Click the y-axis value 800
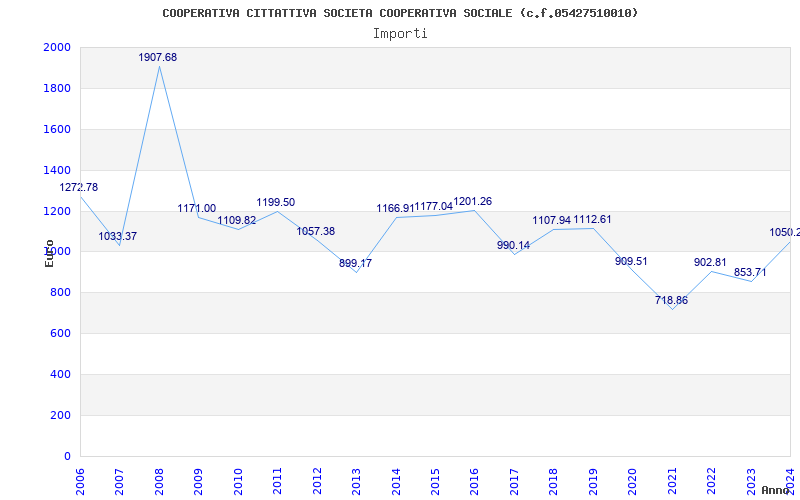800x500 pixels. point(60,292)
